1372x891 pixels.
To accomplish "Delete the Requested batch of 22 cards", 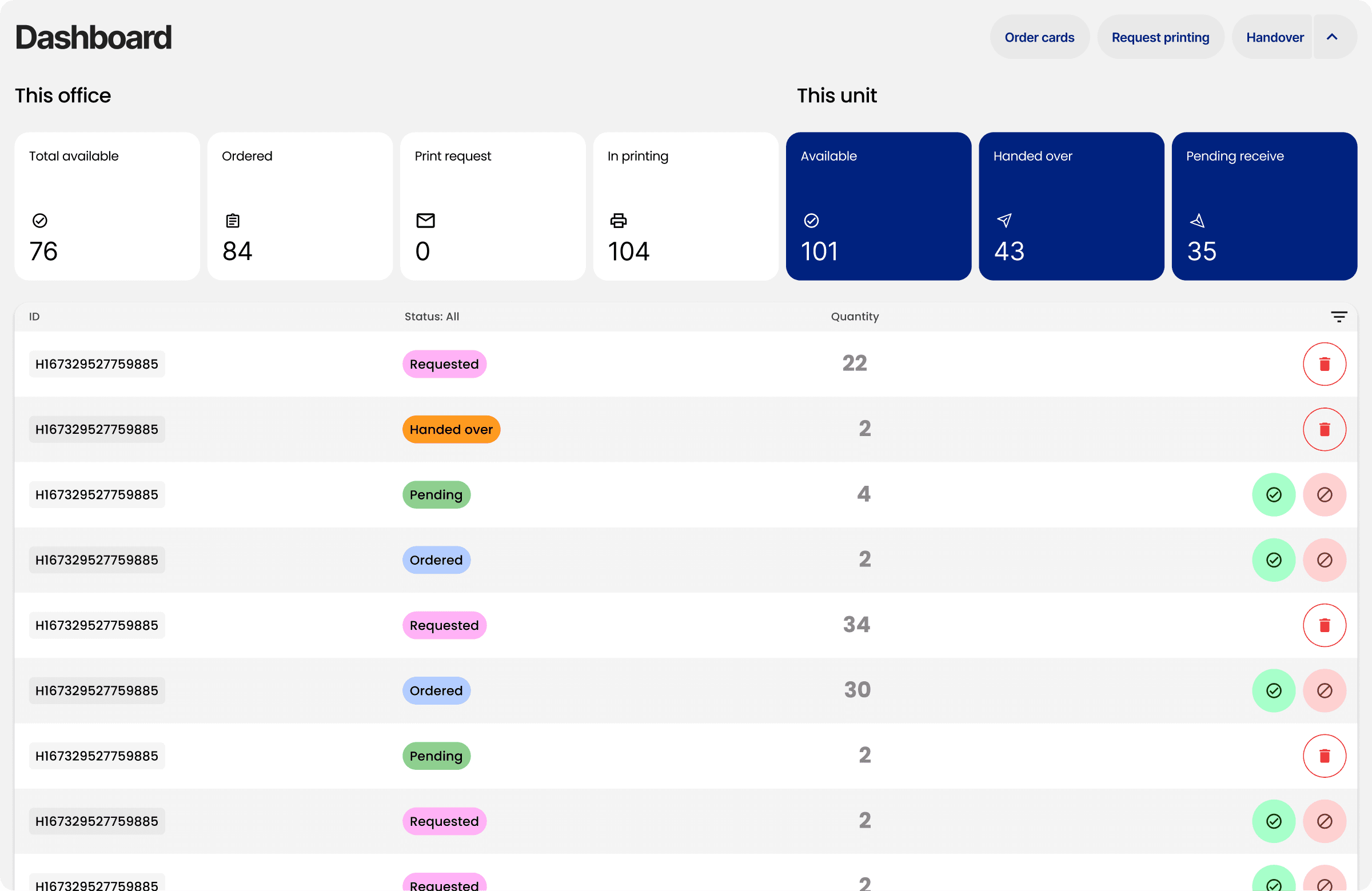I will pyautogui.click(x=1325, y=363).
